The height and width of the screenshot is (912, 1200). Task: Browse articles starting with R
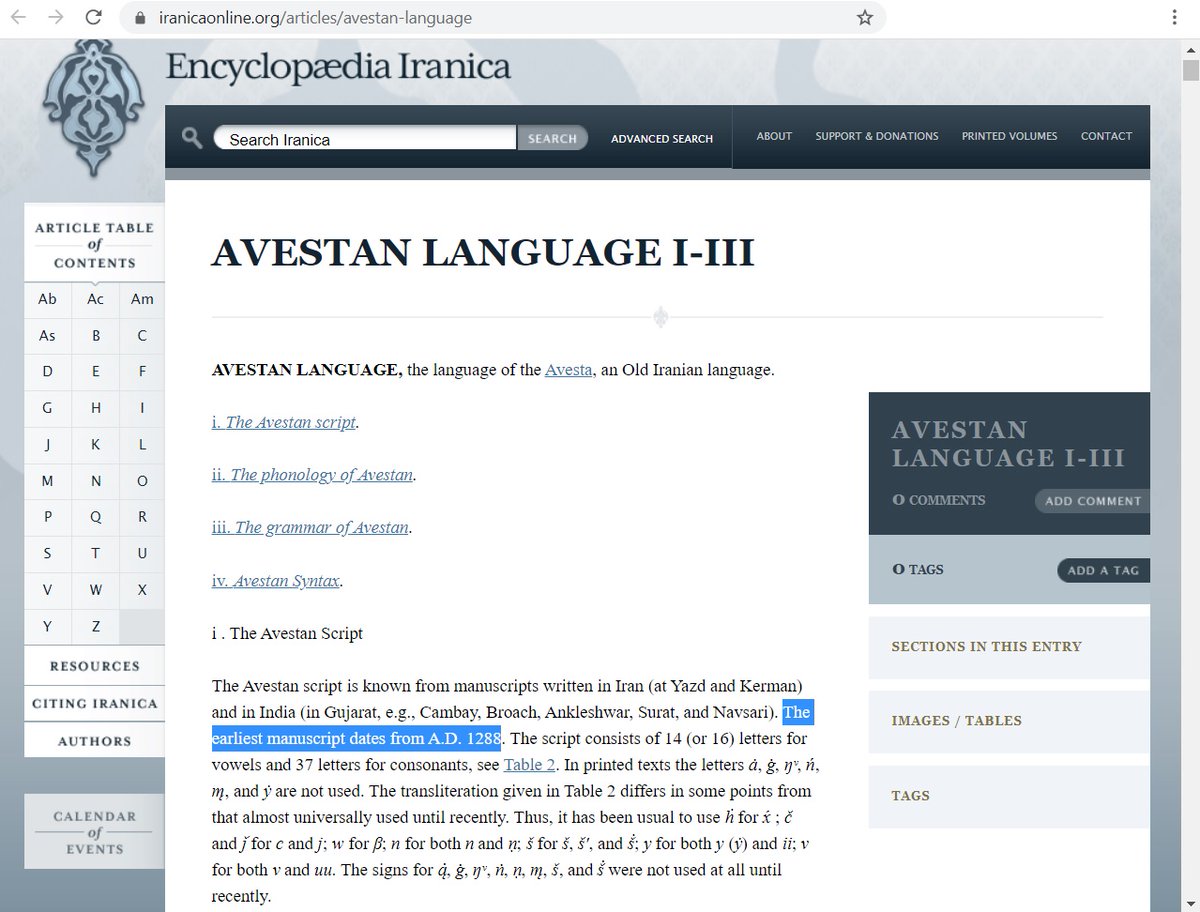click(x=142, y=517)
